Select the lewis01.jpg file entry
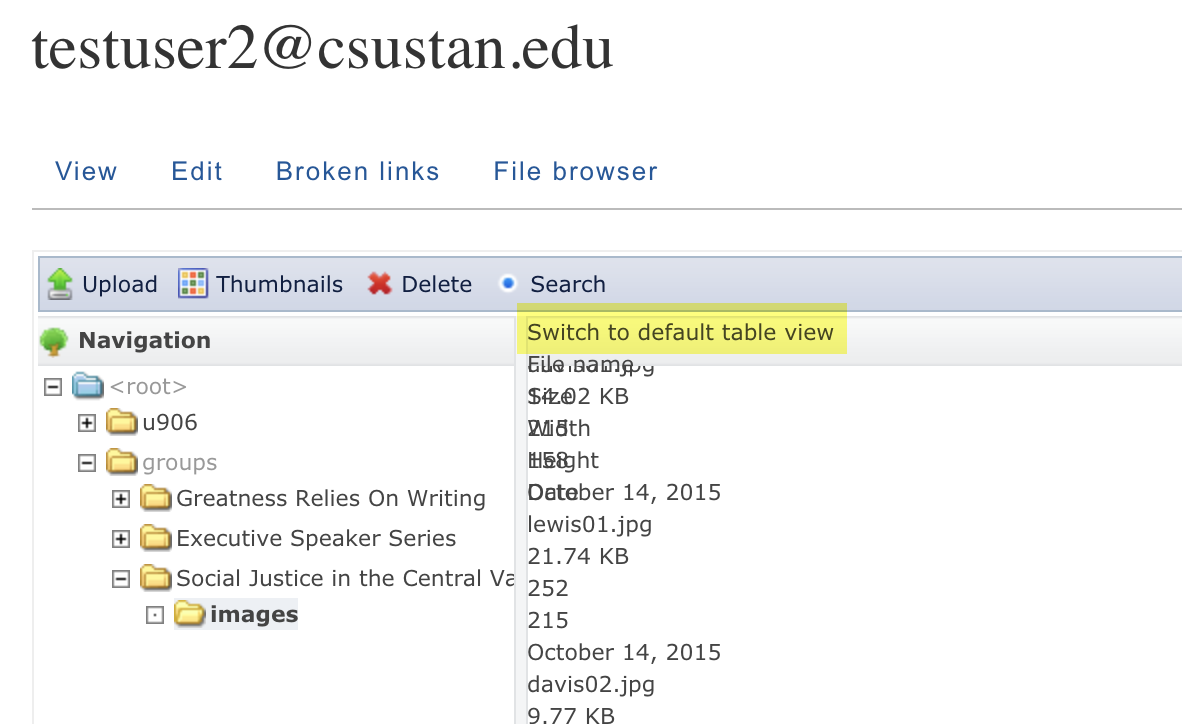 click(589, 524)
